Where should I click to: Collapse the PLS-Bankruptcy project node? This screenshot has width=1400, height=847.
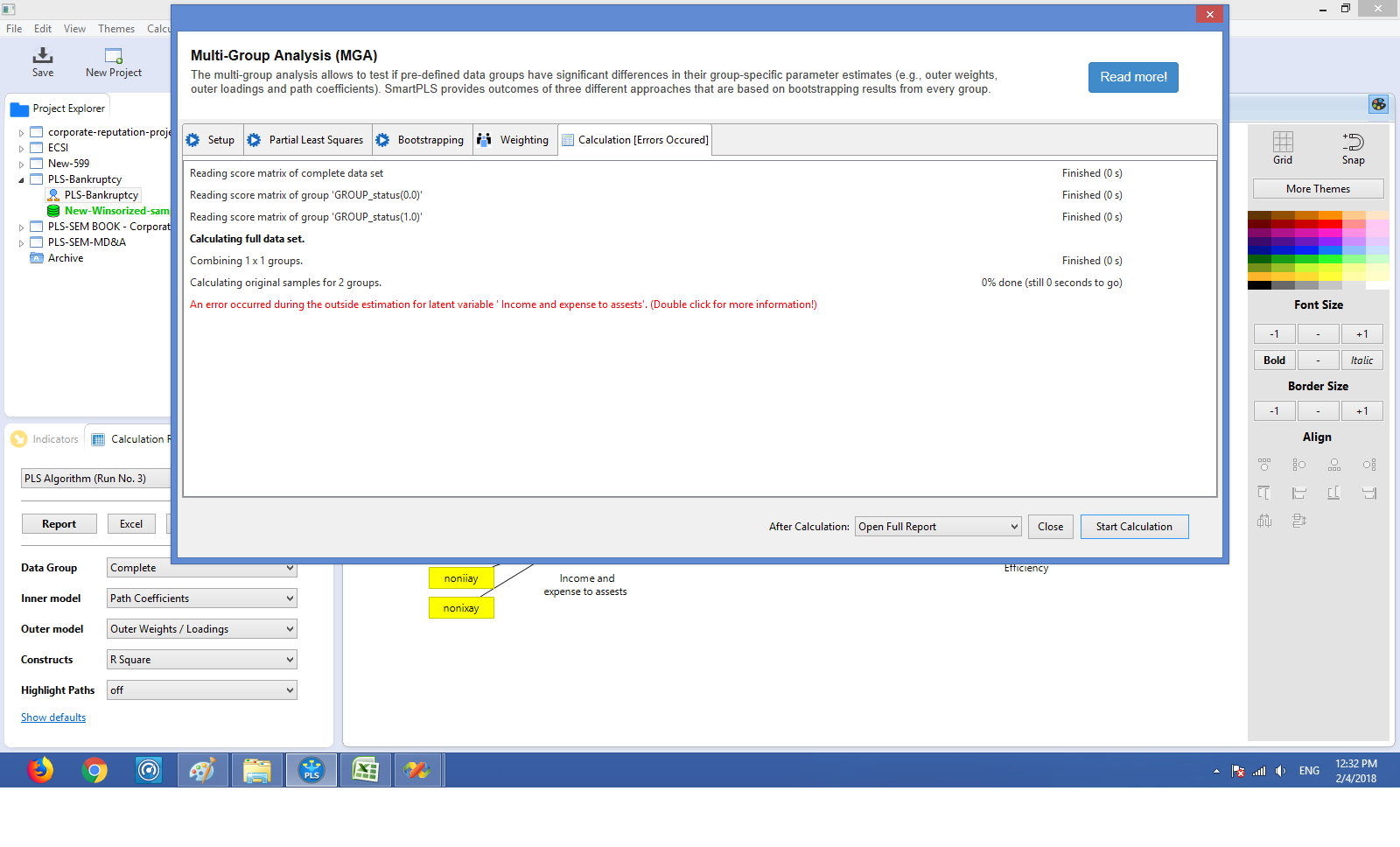point(22,180)
